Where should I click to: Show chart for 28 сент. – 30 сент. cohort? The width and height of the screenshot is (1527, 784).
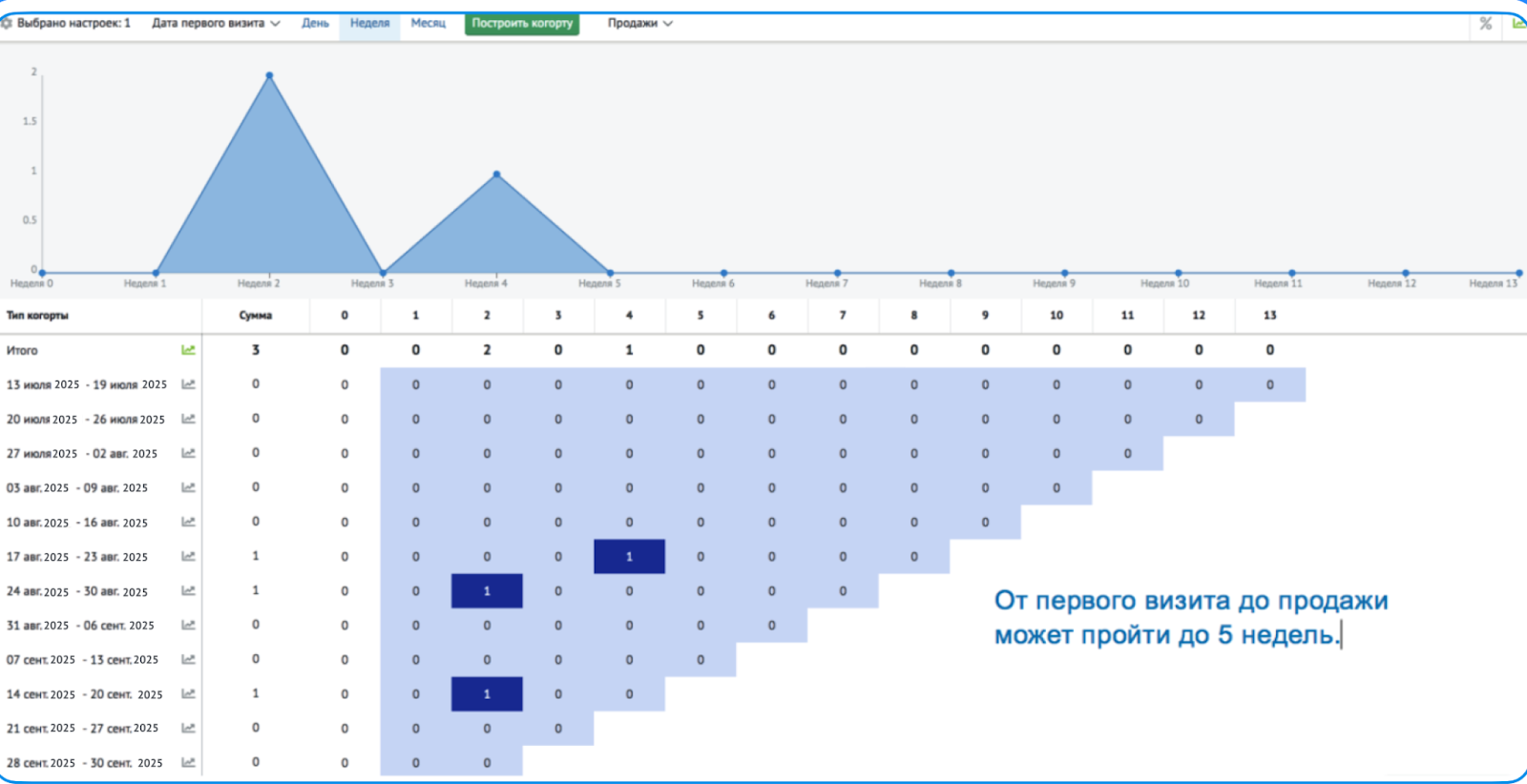(x=188, y=762)
